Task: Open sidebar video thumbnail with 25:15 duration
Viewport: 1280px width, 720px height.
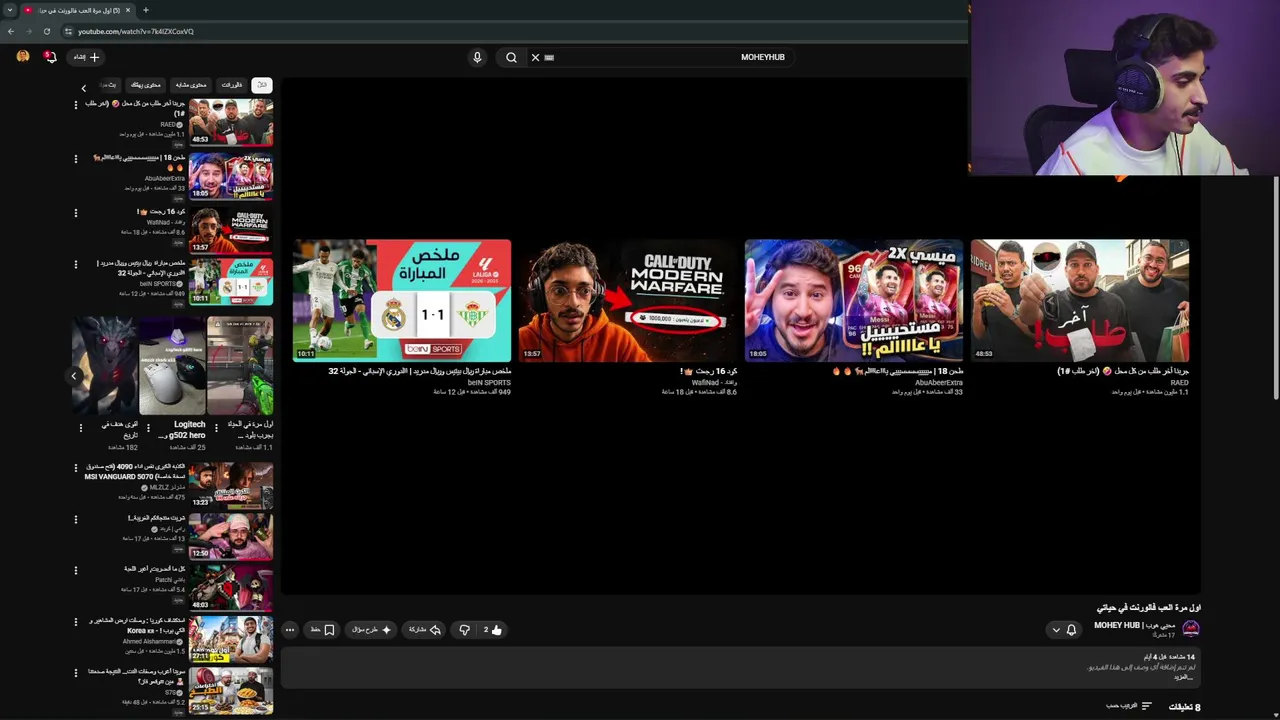Action: 231,691
